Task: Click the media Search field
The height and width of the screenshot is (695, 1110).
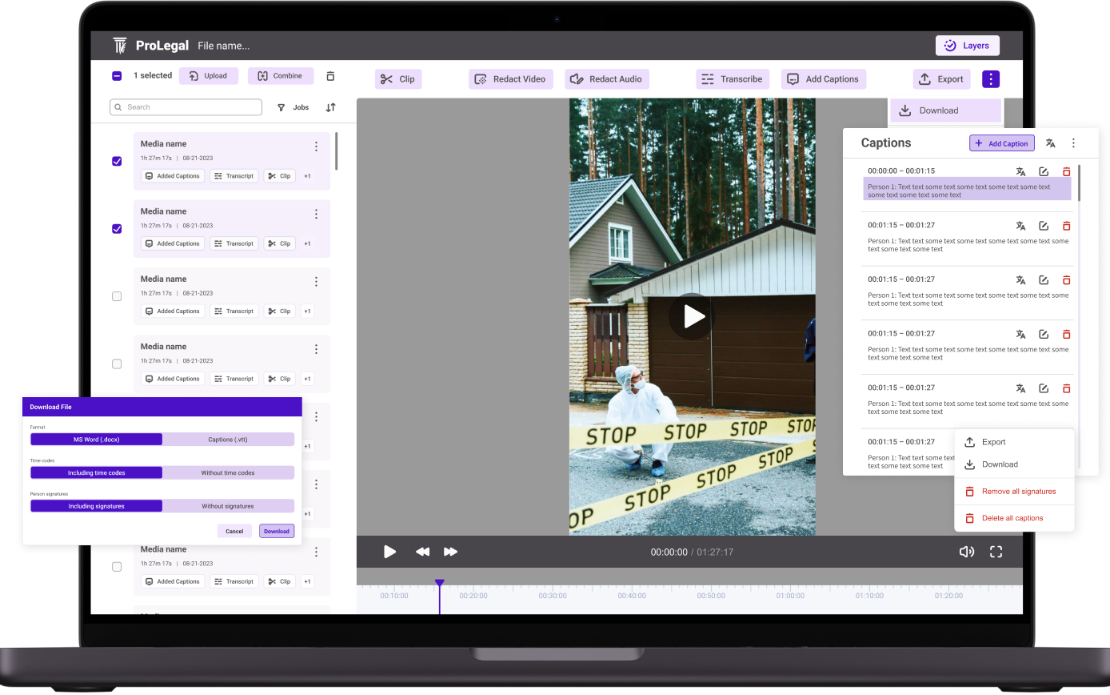Action: click(186, 107)
